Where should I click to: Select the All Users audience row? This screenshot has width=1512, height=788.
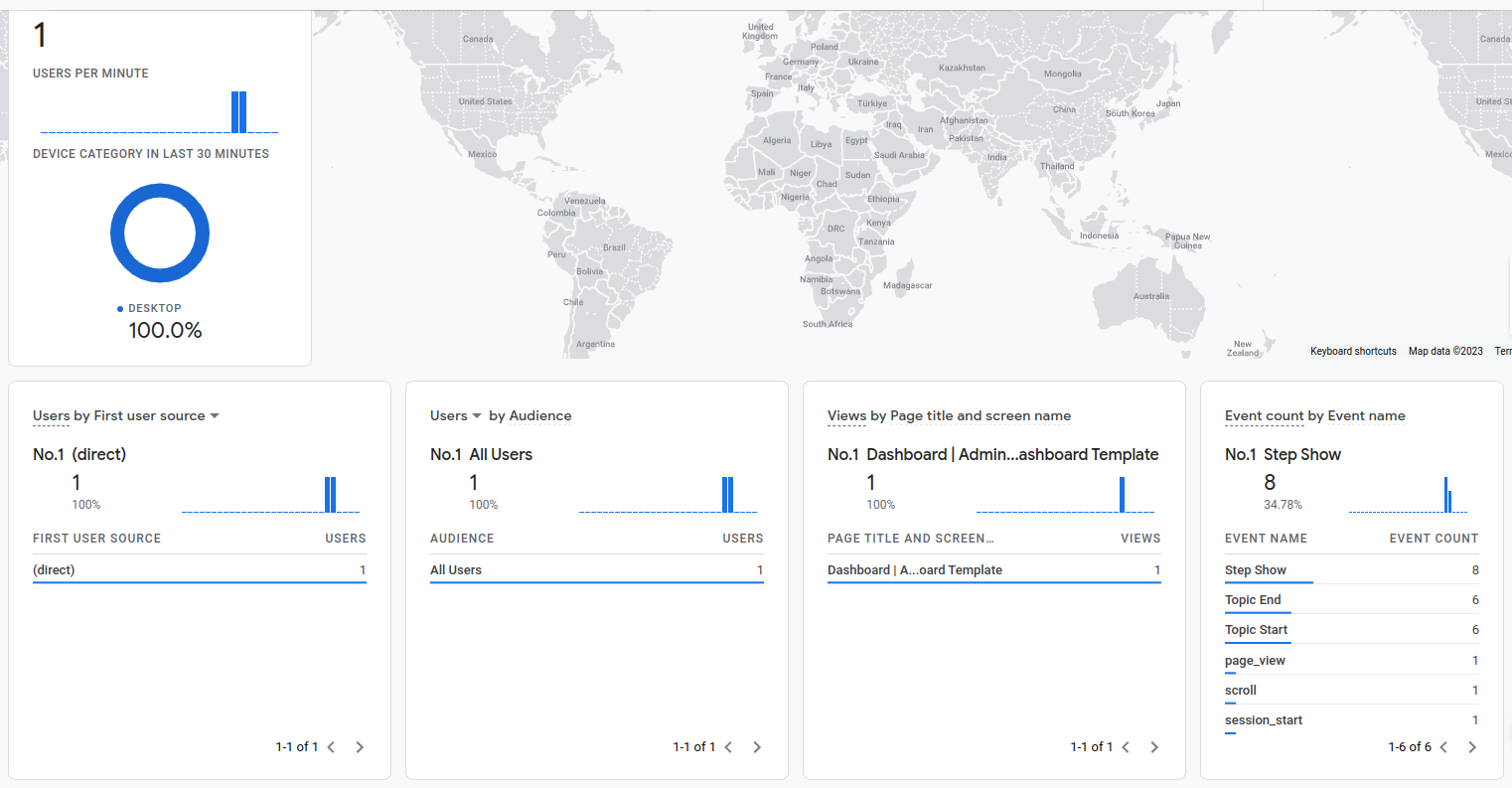click(x=457, y=569)
